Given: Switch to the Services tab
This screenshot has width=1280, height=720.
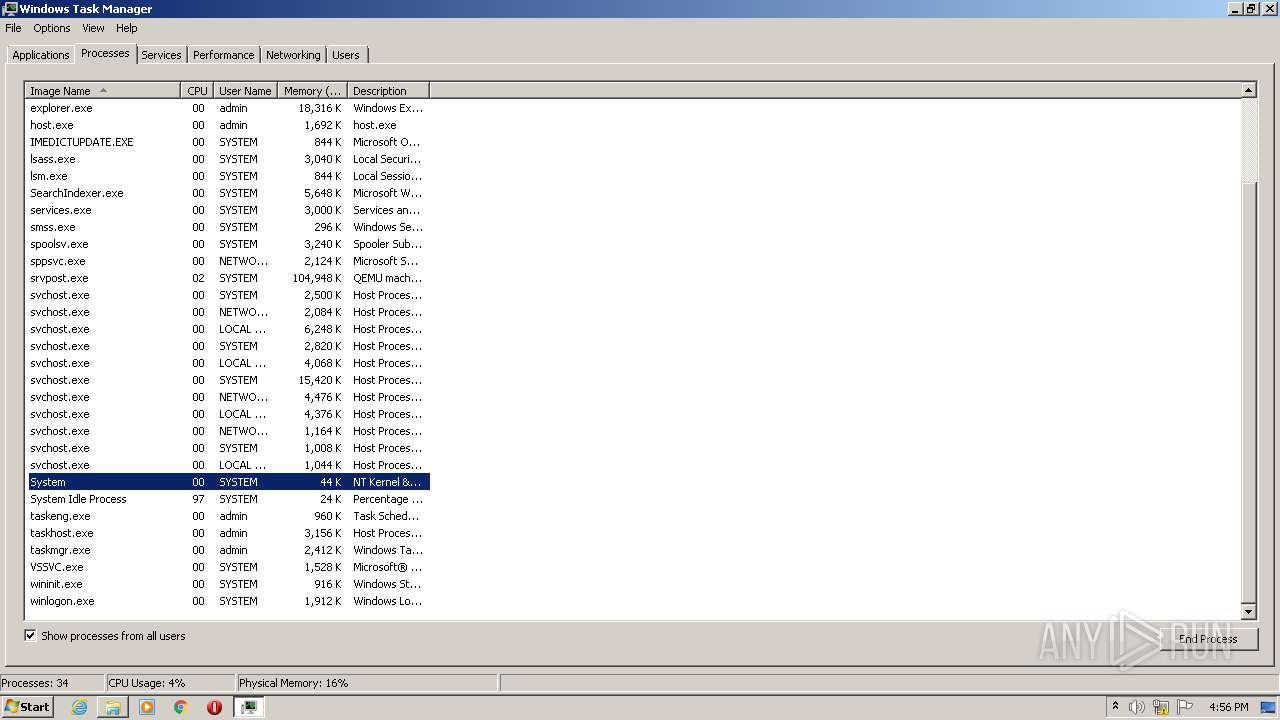Looking at the screenshot, I should (x=161, y=55).
